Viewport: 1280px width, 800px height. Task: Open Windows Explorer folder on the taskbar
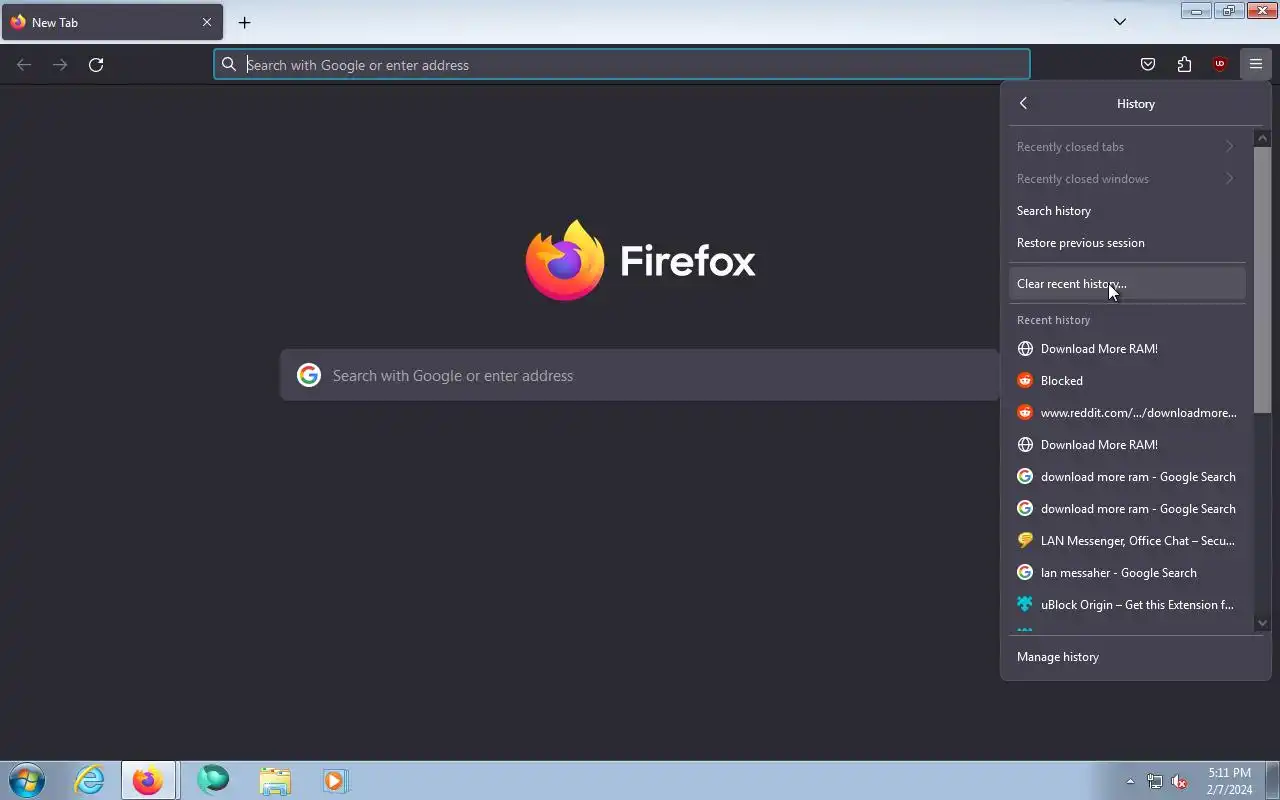[275, 780]
